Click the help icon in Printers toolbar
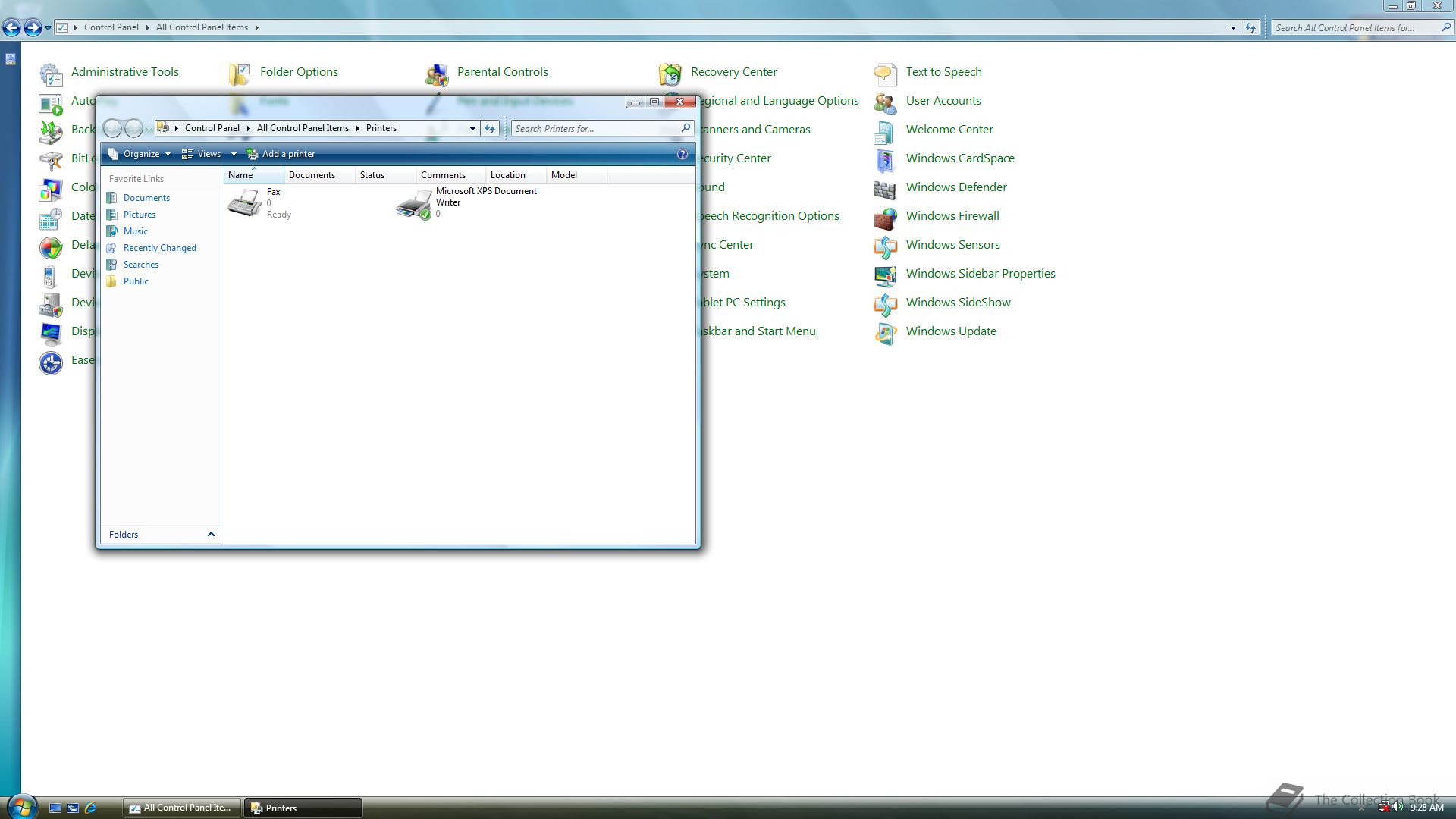This screenshot has height=819, width=1456. pyautogui.click(x=682, y=154)
